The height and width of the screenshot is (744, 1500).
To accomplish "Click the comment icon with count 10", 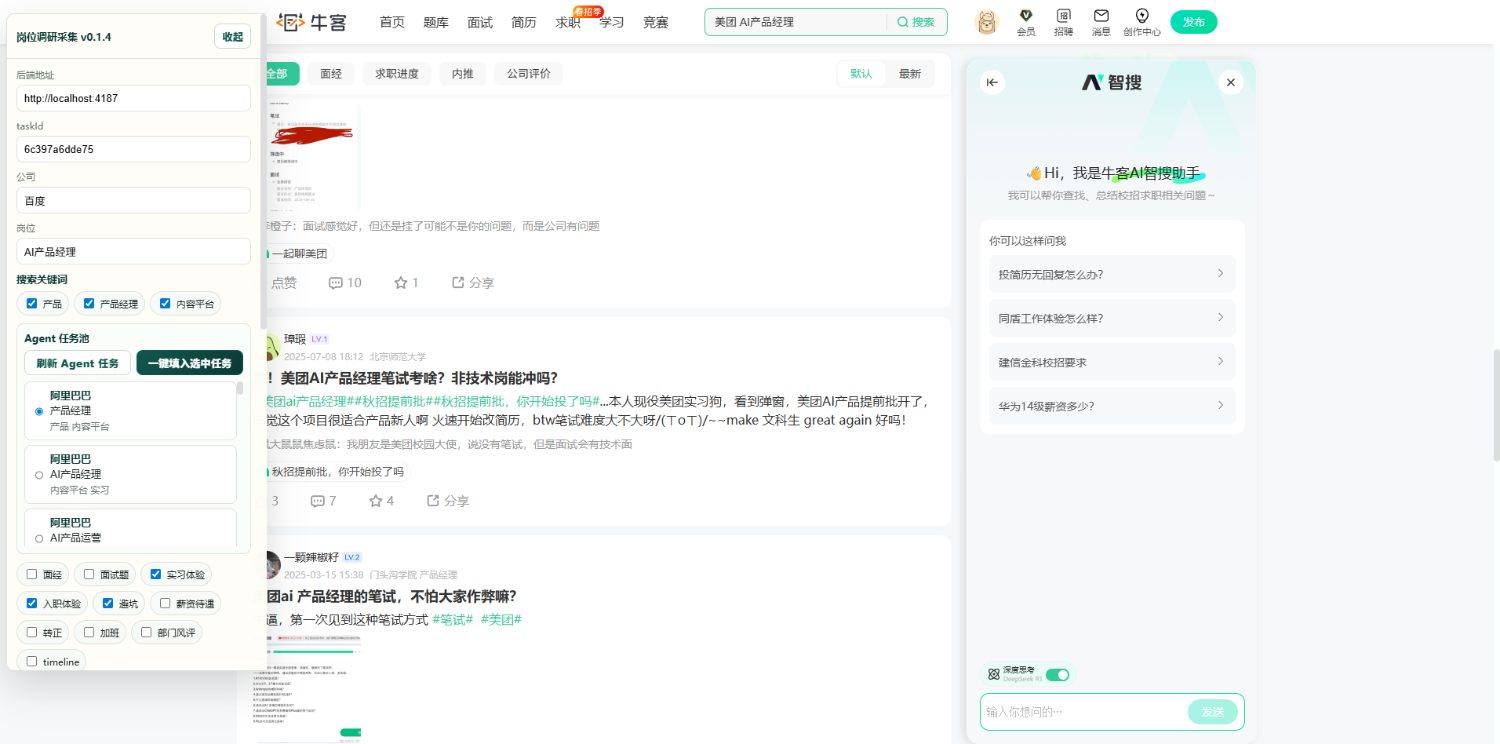I will point(345,283).
